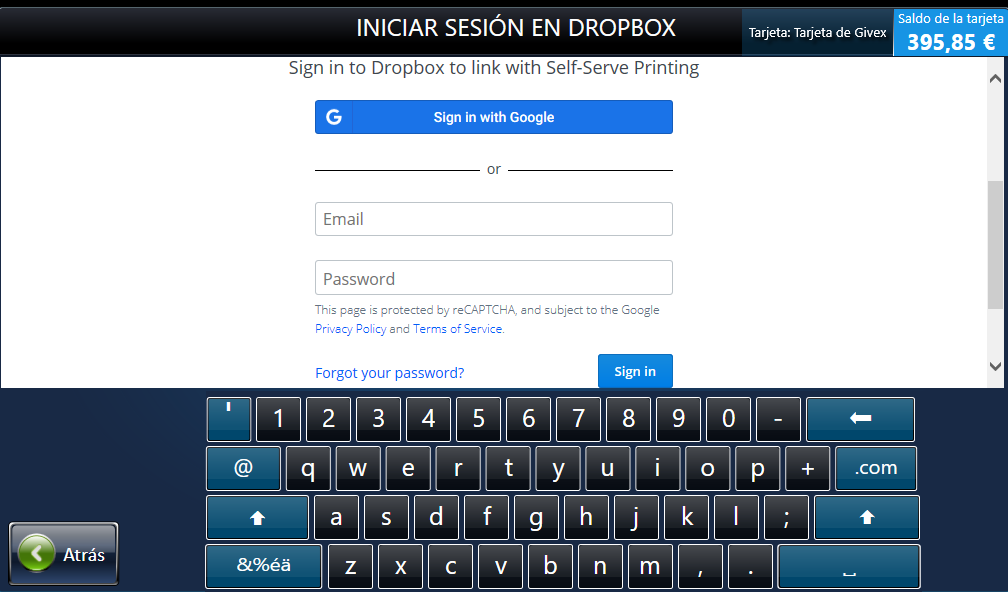Go back with the Atrás button
Image resolution: width=1008 pixels, height=592 pixels.
coord(64,553)
